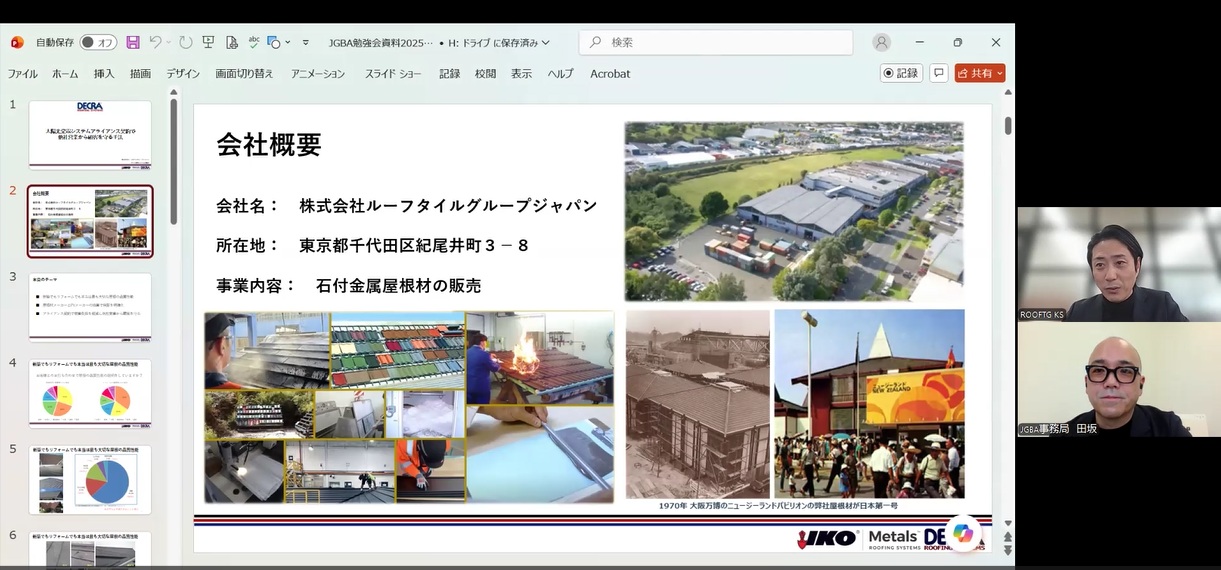Toggle the 自動保存 AutoSave switch
Image resolution: width=1221 pixels, height=570 pixels.
(x=98, y=43)
